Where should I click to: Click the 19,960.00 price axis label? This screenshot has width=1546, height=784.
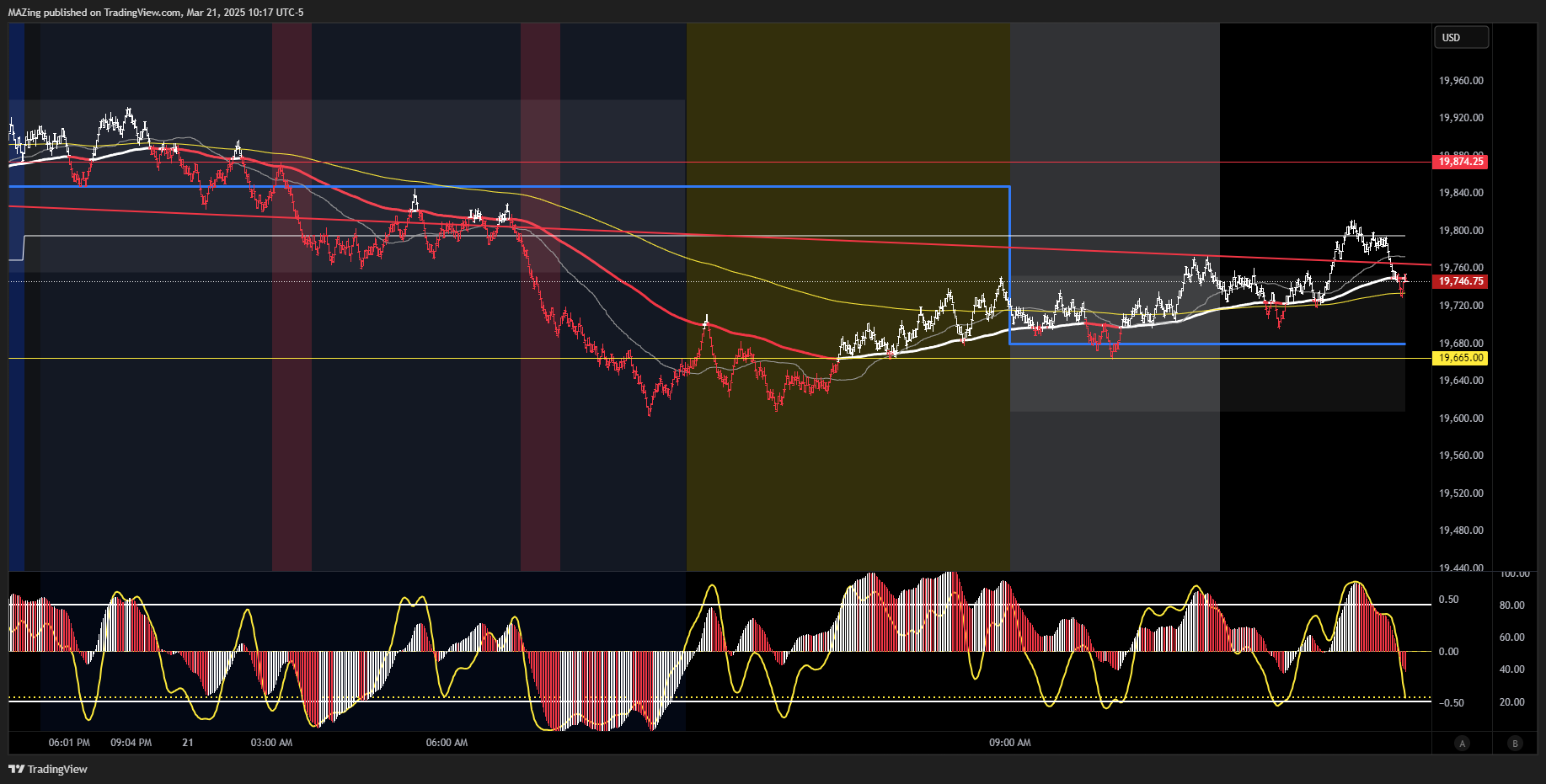[1461, 81]
